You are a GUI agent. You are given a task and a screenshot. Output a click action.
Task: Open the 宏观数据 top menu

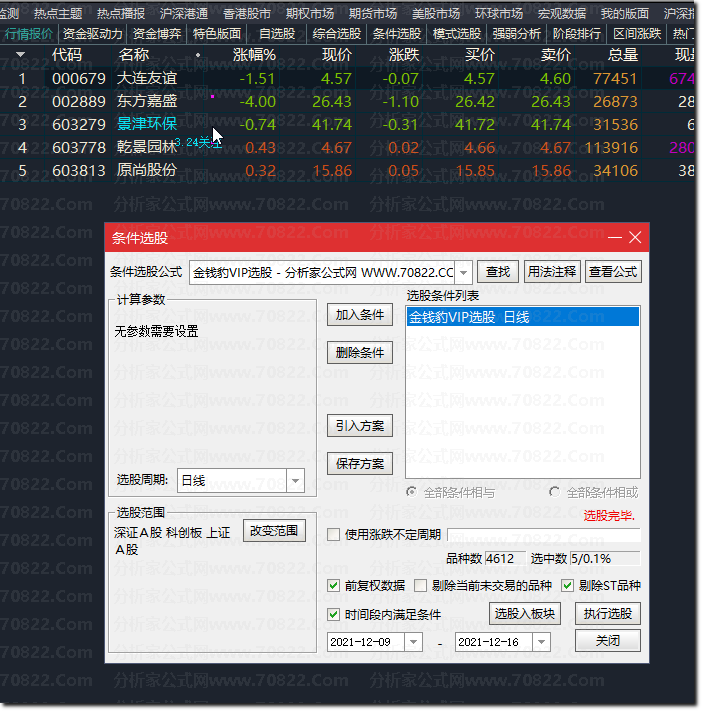click(x=561, y=14)
